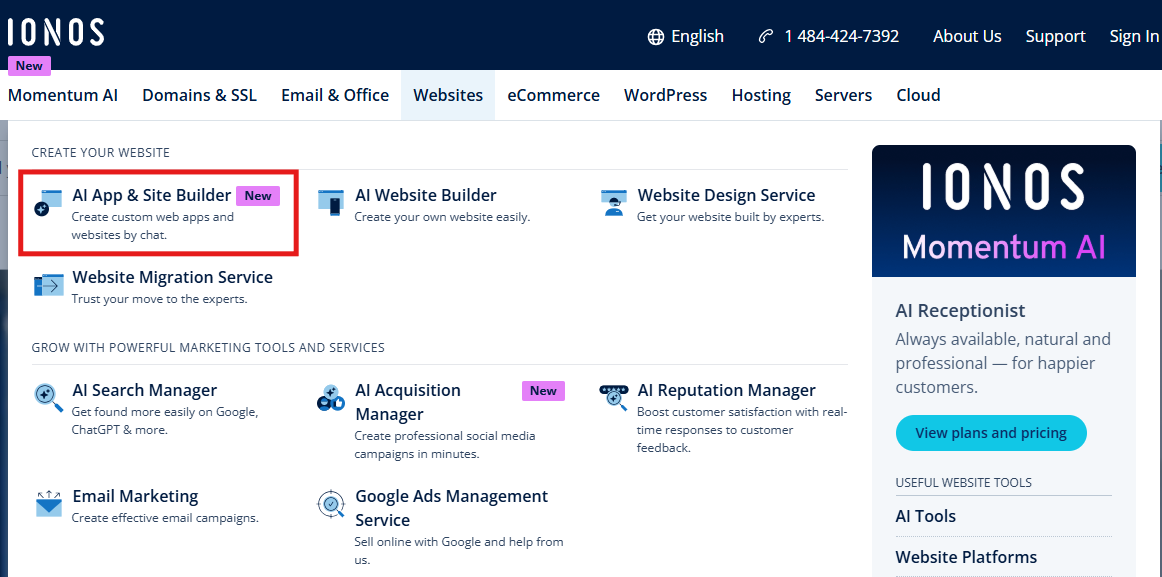Open AI Reputation Manager link

[726, 390]
